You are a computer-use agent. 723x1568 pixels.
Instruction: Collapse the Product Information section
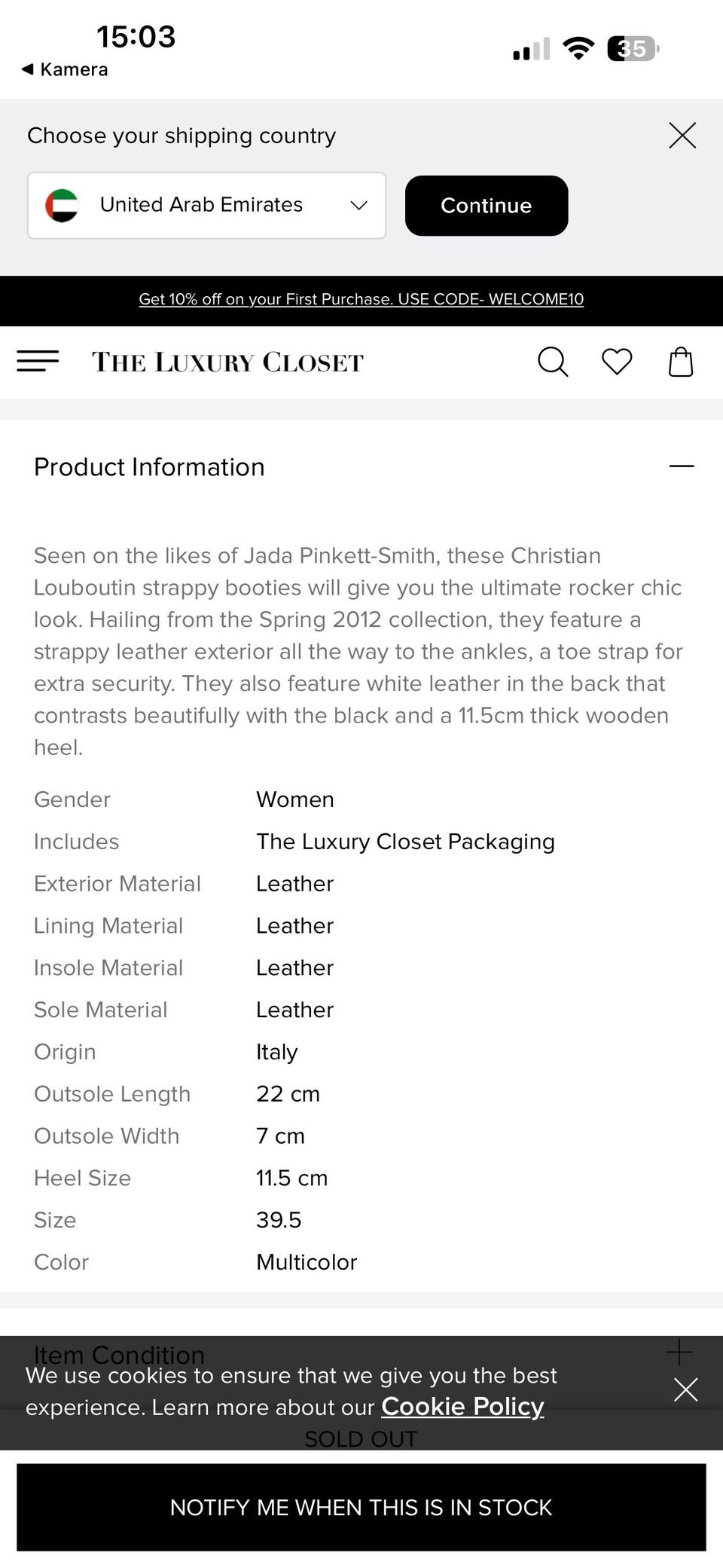681,466
